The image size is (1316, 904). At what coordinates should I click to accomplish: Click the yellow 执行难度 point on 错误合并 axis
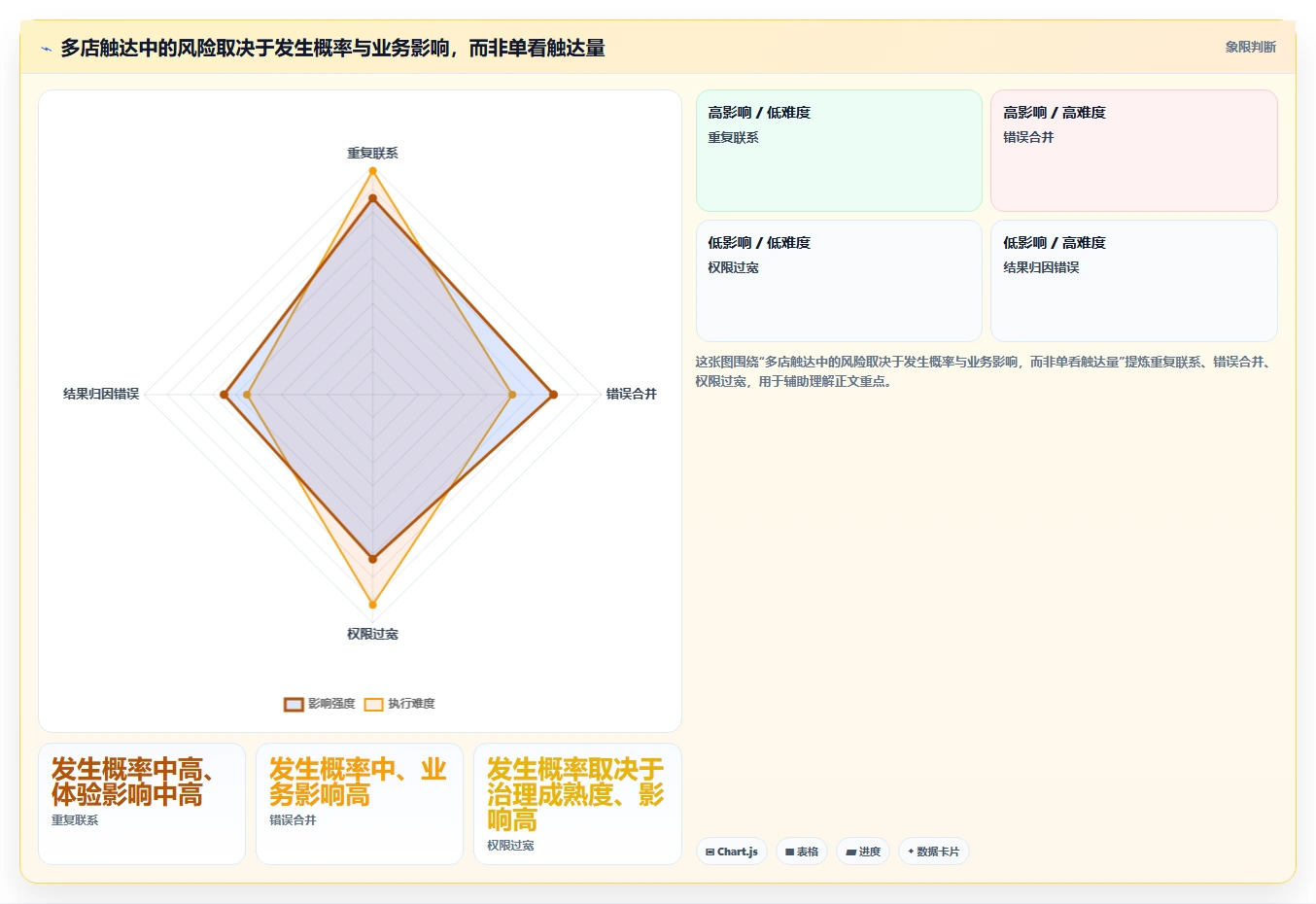coord(512,395)
